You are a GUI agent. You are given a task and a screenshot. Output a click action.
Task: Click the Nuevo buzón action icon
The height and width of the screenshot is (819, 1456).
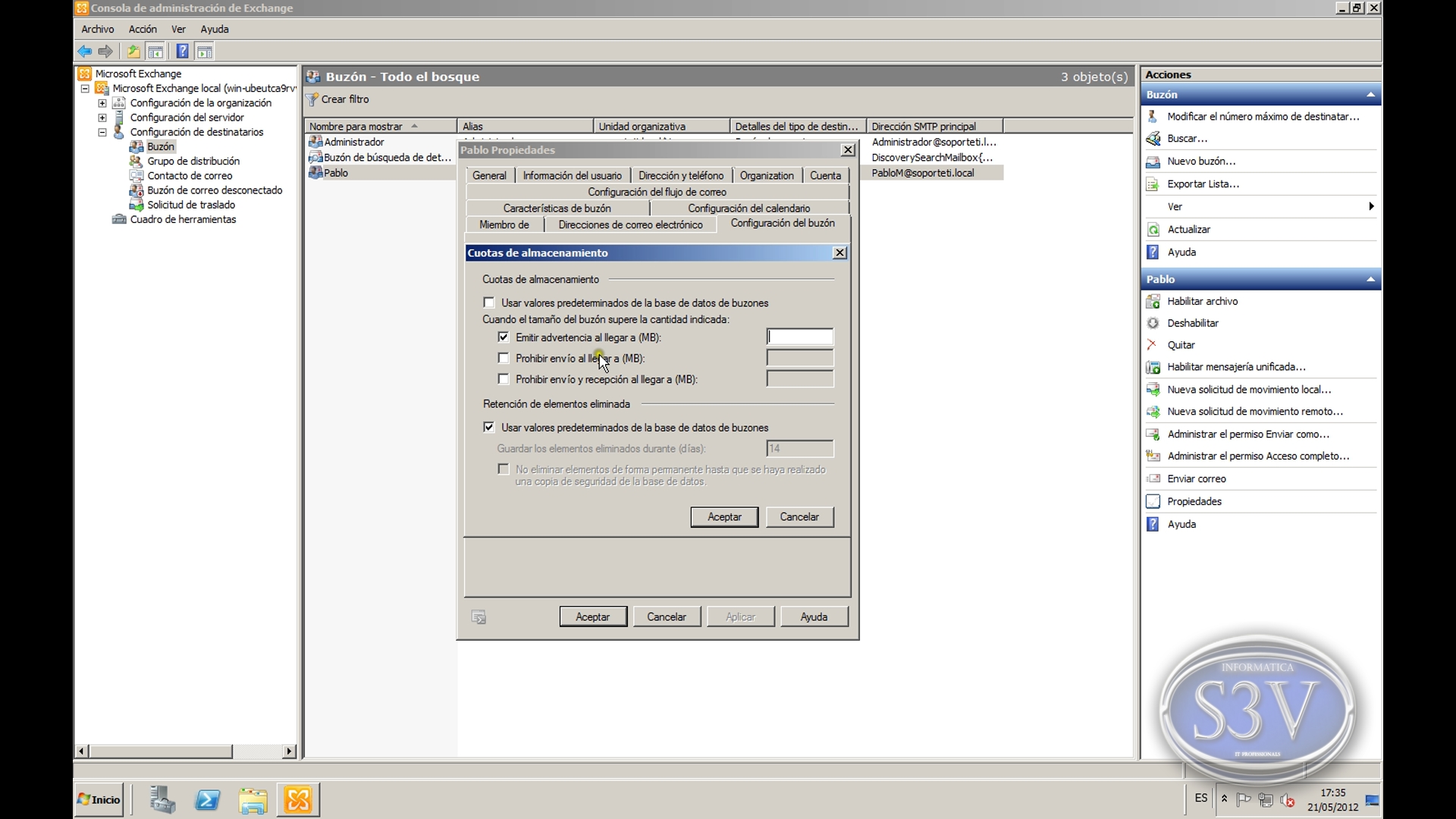(x=1153, y=162)
